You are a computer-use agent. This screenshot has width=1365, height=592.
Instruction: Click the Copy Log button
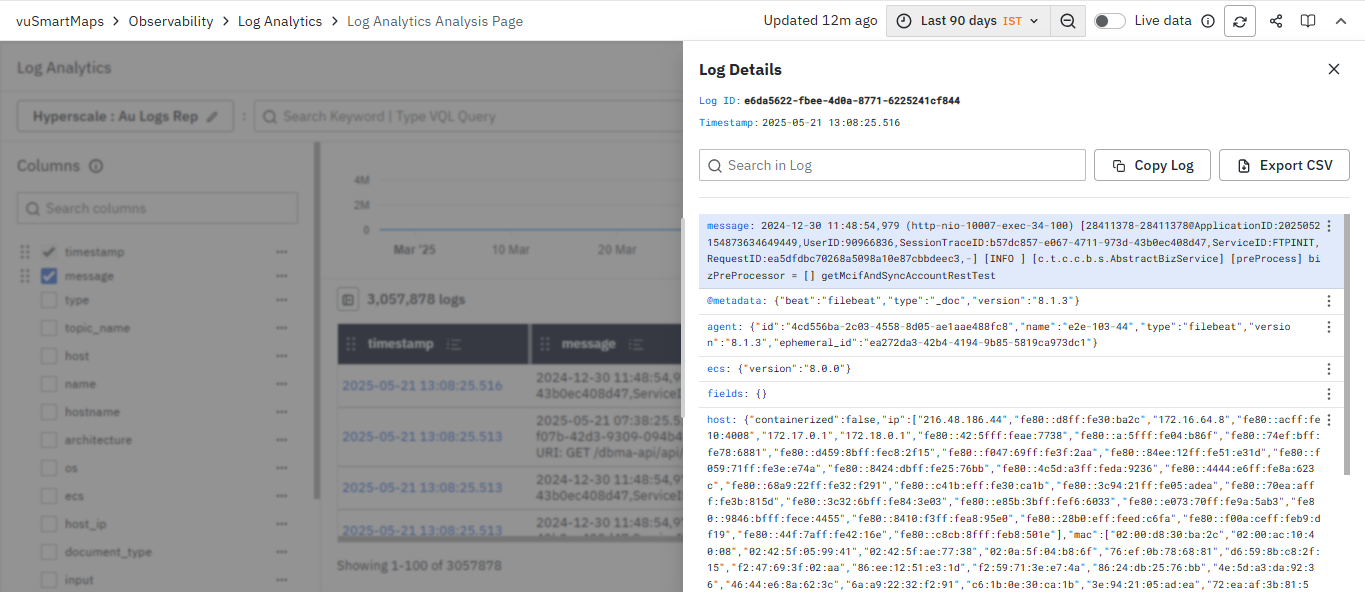[1152, 165]
